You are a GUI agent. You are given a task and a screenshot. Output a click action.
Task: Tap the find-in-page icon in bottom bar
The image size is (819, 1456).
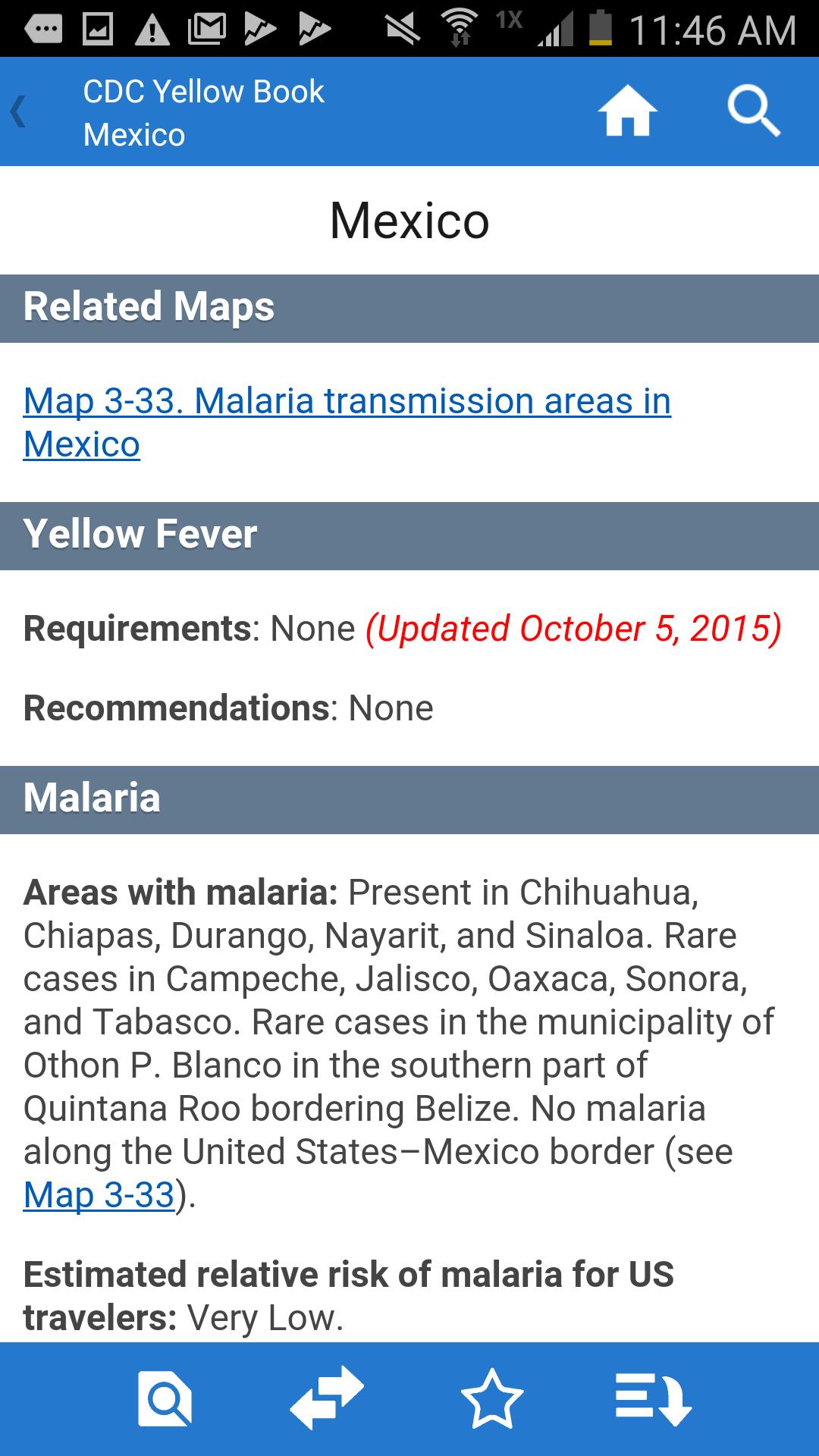click(x=165, y=1398)
